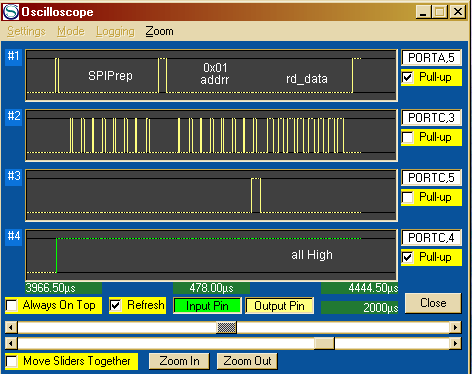Minimize the Oscilloscope window
This screenshot has width=472, height=374.
[x=423, y=12]
